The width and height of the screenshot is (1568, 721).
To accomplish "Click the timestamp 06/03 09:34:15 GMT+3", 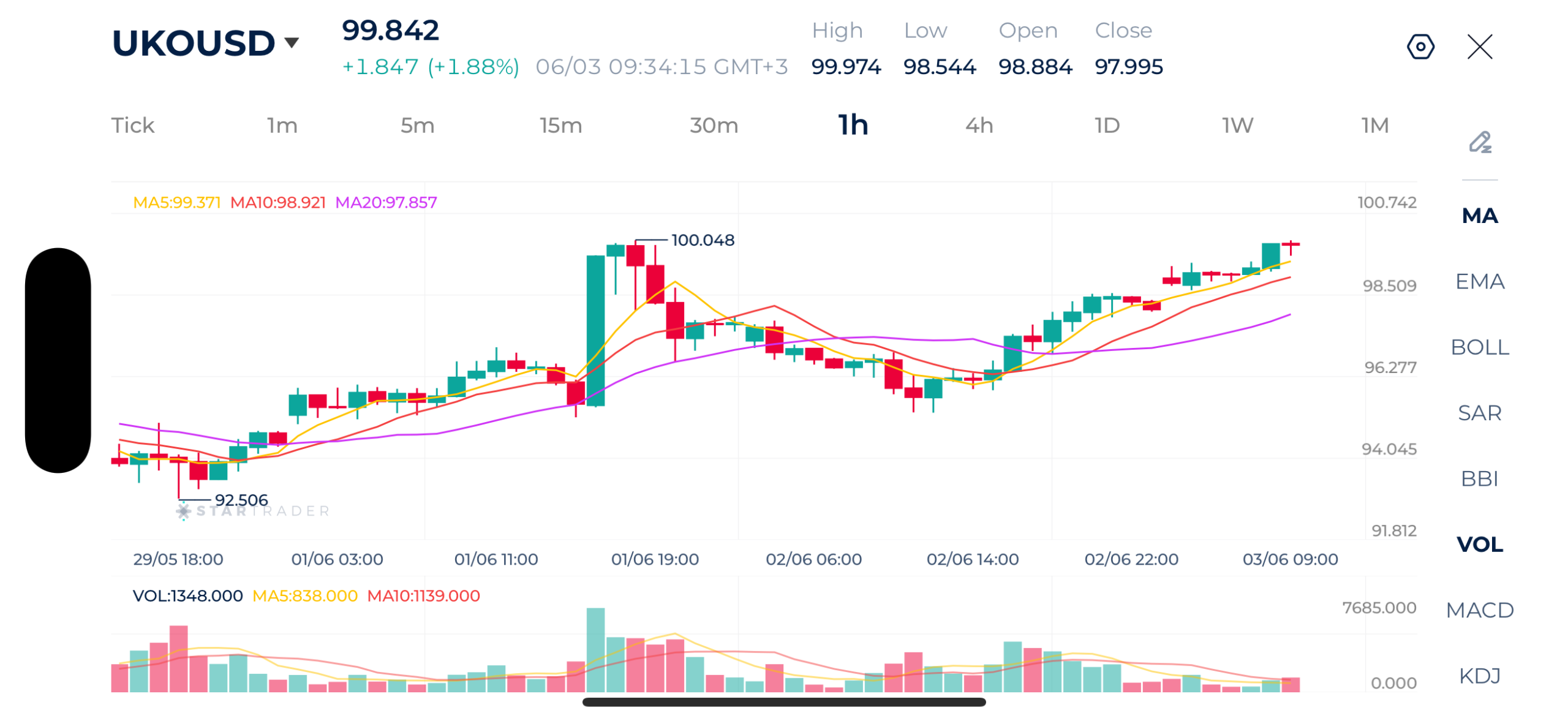I will (661, 66).
